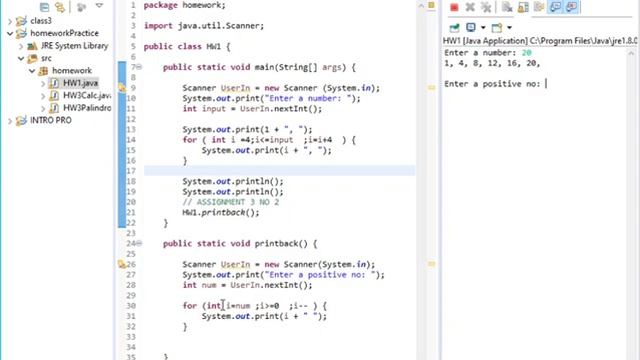Image resolution: width=640 pixels, height=360 pixels.
Task: Click the '// ASSIGNMENT 3 NO 2' comment
Action: [x=231, y=202]
